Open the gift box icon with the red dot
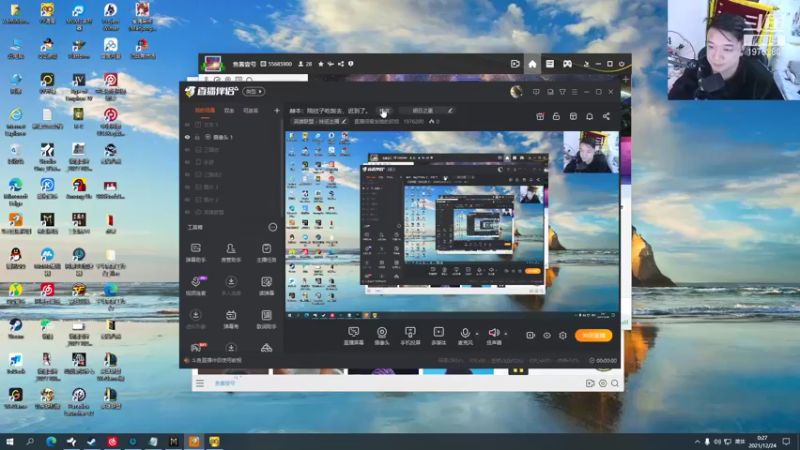Viewport: 800px width, 450px height. tap(540, 116)
